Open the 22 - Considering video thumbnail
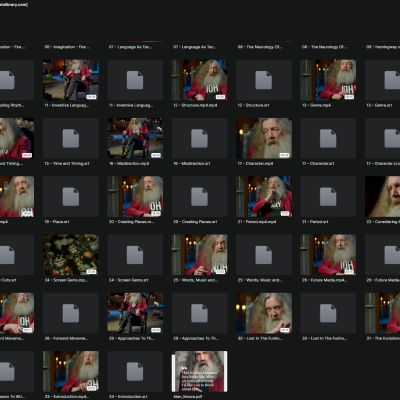Screen dimensions: 400x400 (383, 197)
